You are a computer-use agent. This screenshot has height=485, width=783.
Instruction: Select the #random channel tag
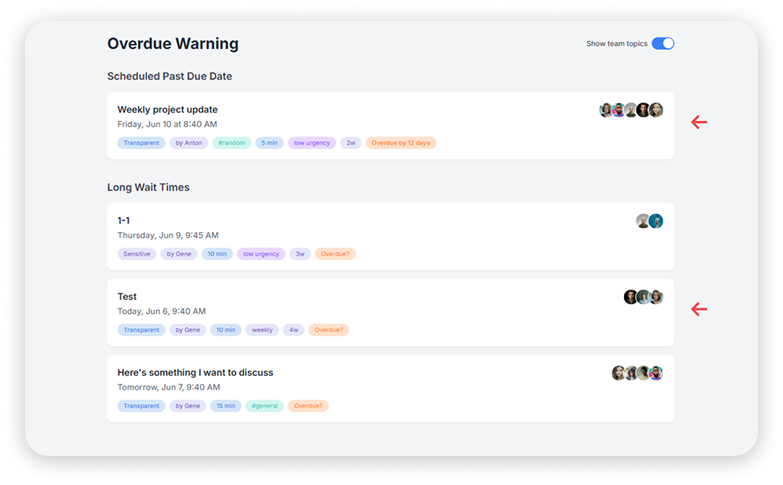tap(231, 143)
